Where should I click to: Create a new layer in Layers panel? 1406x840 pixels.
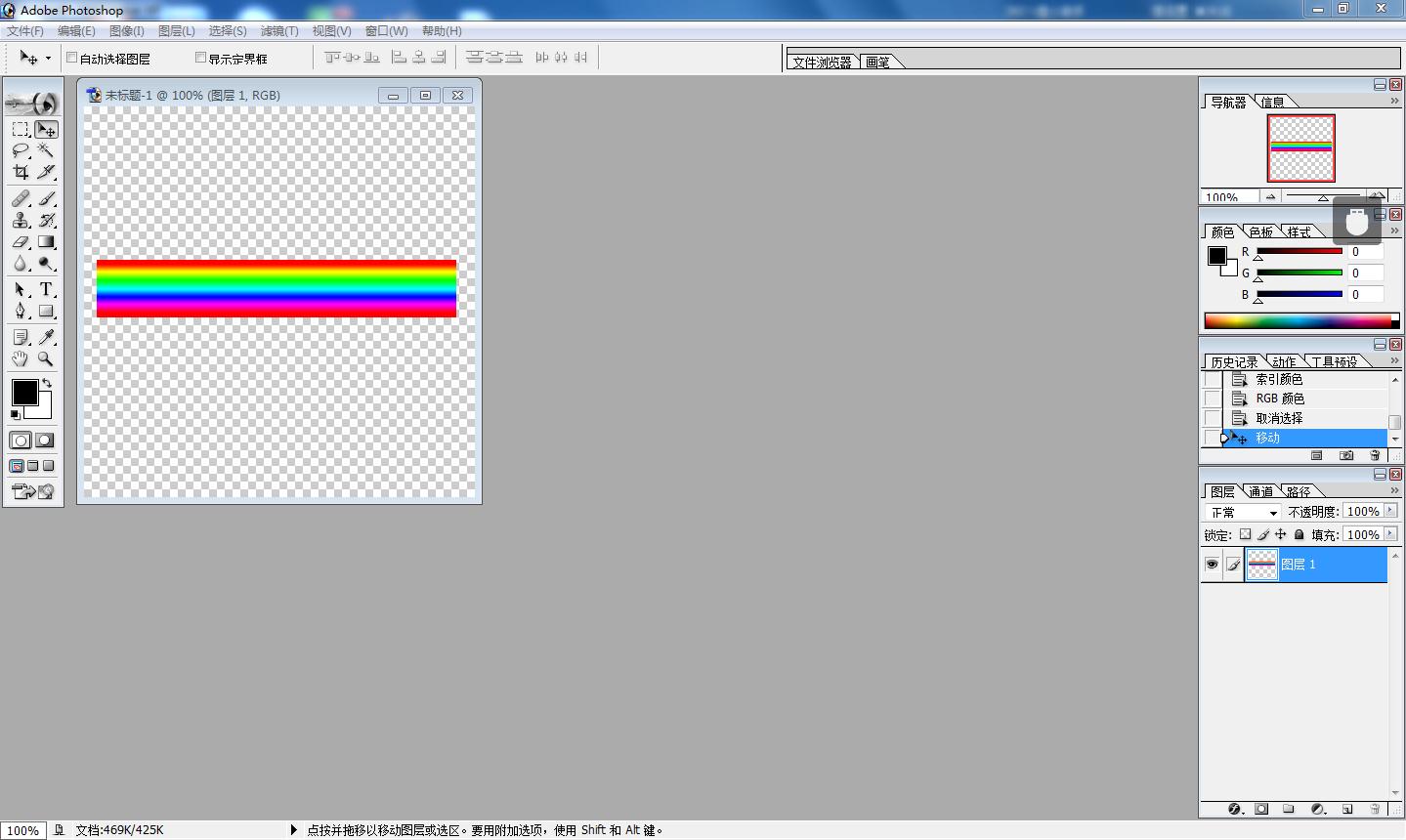pyautogui.click(x=1346, y=809)
